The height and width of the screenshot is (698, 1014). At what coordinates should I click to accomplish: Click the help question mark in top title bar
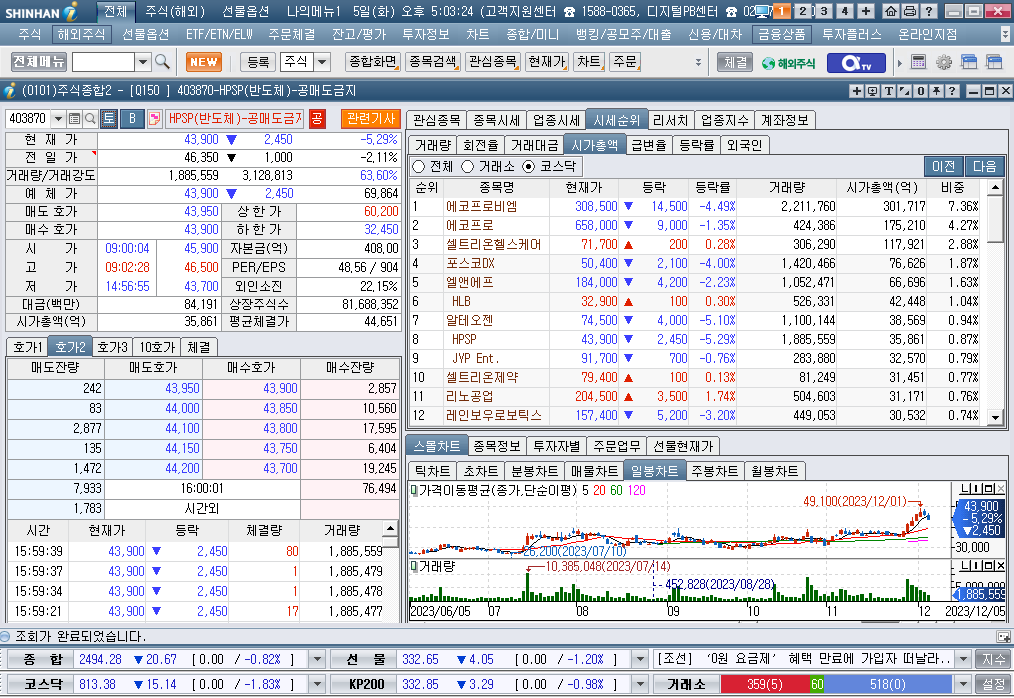(x=929, y=11)
